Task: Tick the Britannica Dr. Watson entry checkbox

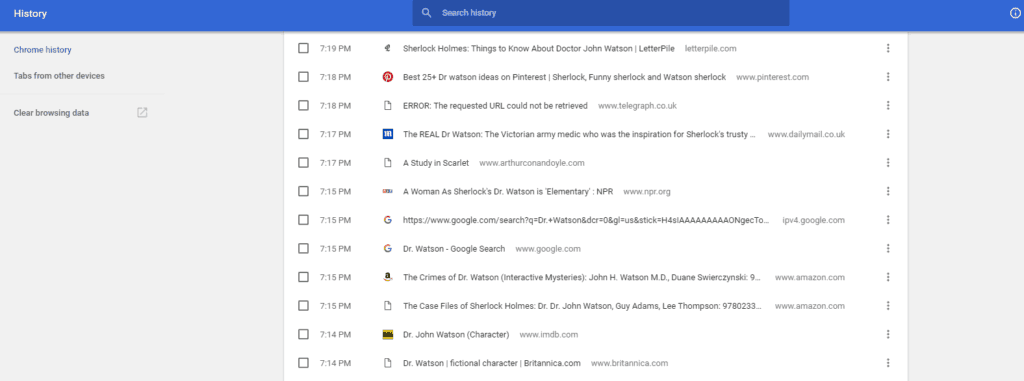Action: pos(303,363)
